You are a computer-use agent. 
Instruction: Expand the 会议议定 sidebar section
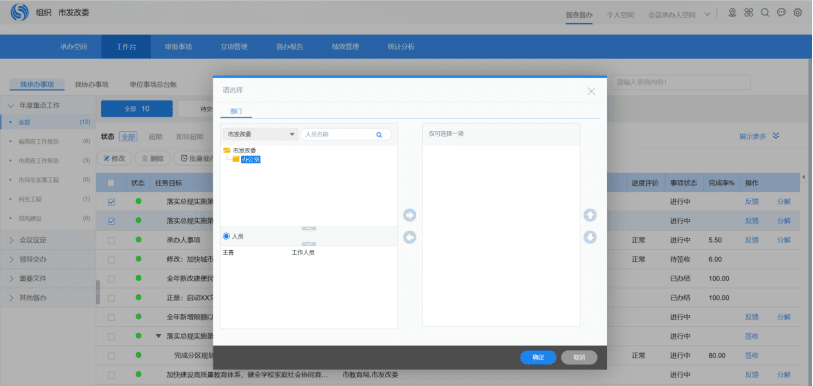tap(11, 240)
